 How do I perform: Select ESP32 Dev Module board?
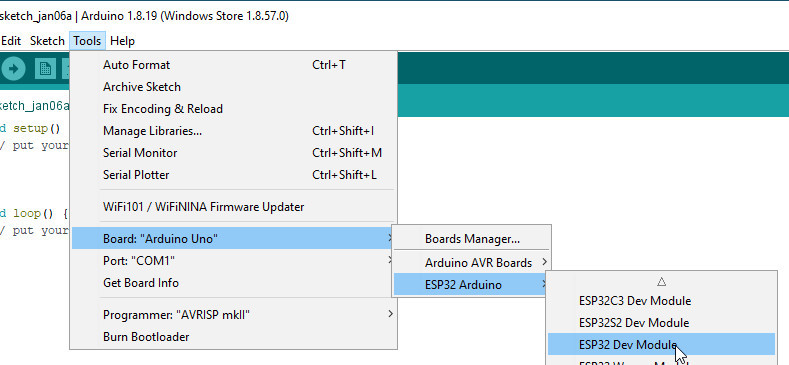coord(661,344)
